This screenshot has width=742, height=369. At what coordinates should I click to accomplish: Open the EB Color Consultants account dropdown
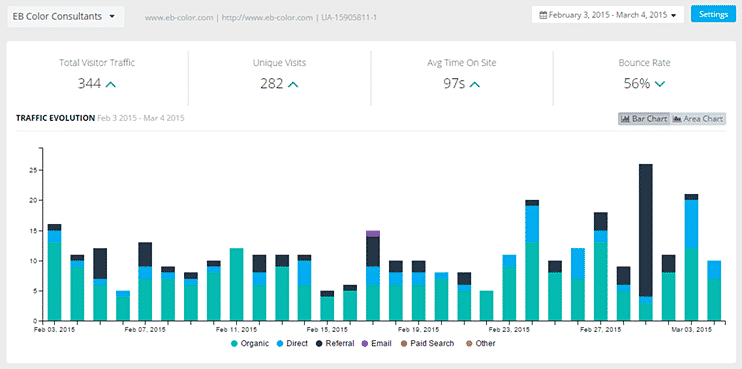(x=66, y=16)
